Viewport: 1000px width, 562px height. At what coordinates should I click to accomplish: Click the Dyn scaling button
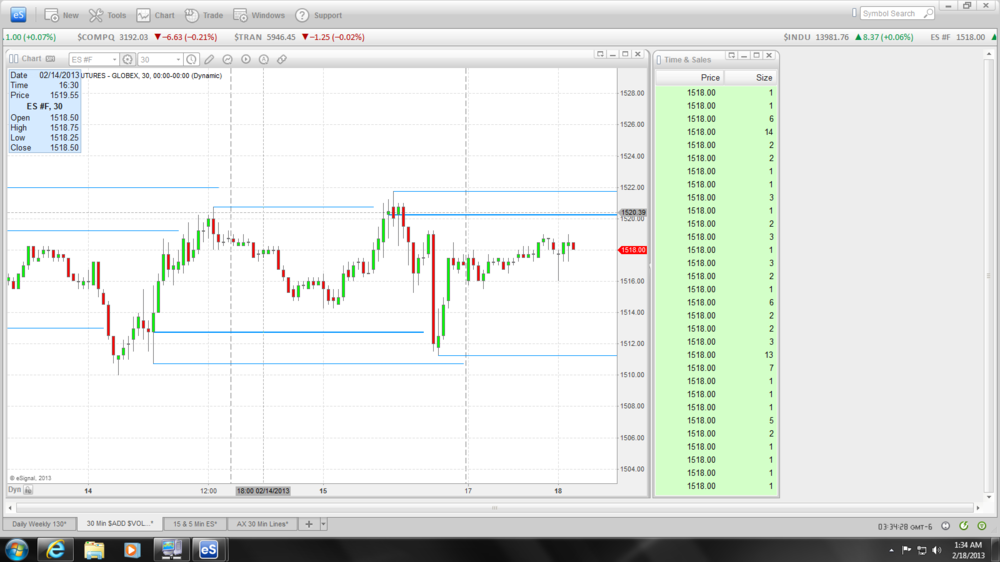(14, 490)
